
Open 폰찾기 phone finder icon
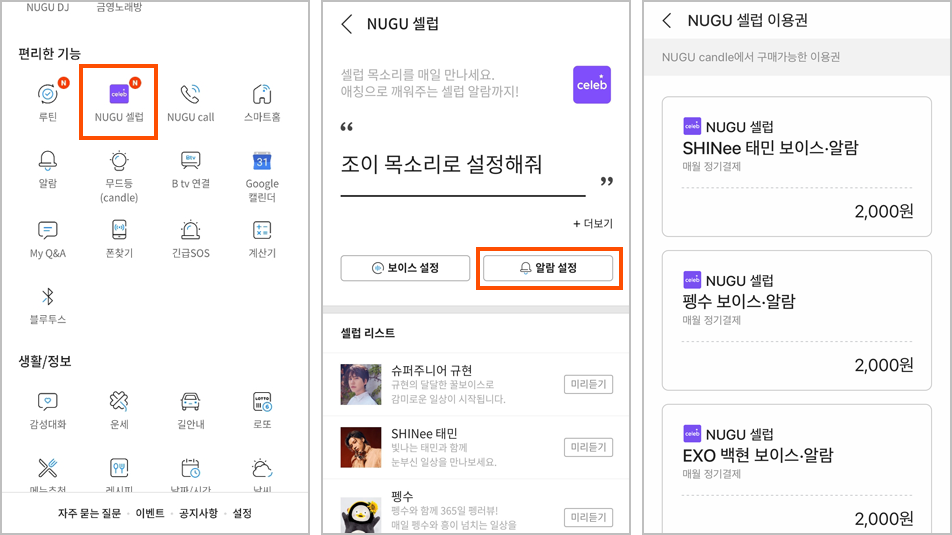pyautogui.click(x=119, y=230)
